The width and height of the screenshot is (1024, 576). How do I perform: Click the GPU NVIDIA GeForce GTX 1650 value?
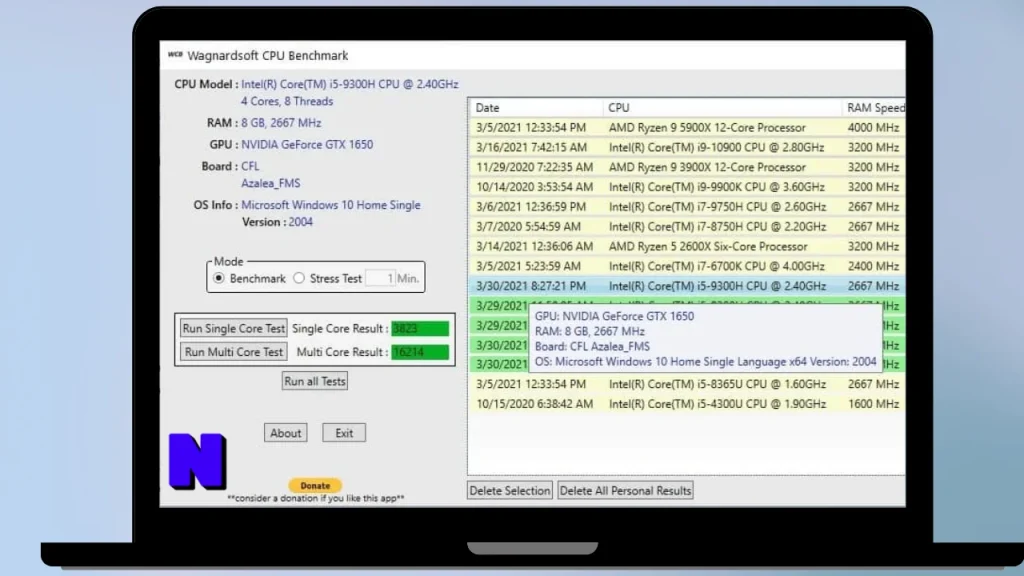coord(307,144)
